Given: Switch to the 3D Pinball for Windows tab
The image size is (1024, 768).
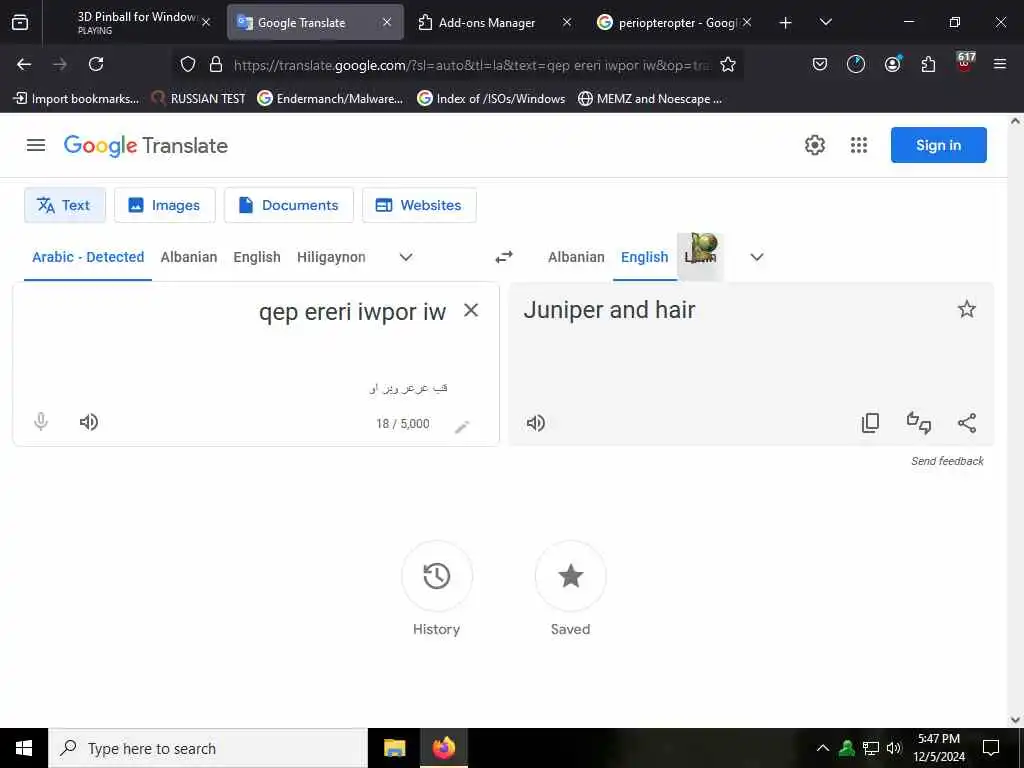Looking at the screenshot, I should (x=136, y=22).
